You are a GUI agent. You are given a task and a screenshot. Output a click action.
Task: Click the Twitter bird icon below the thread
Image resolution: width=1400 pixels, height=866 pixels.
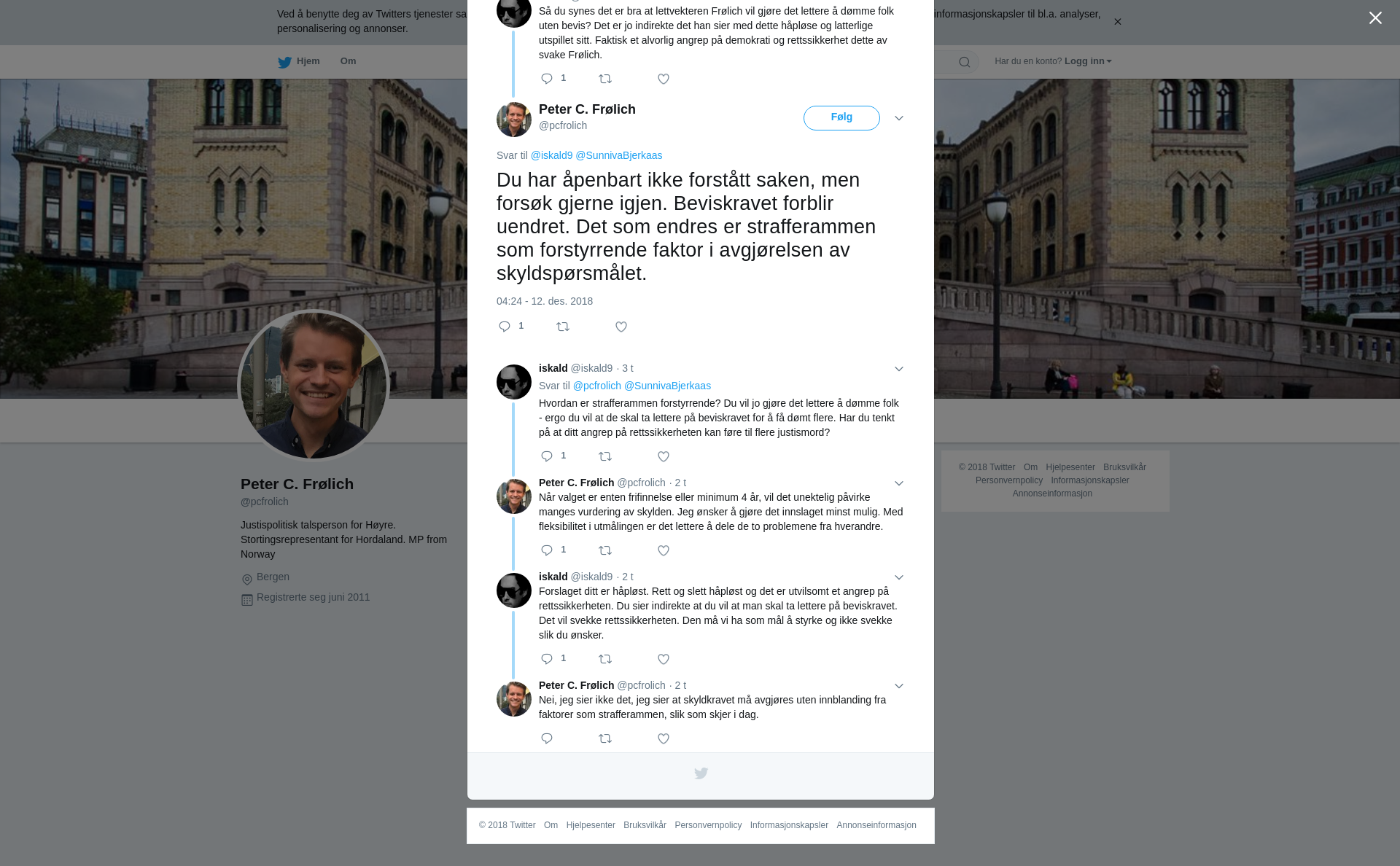(x=701, y=773)
